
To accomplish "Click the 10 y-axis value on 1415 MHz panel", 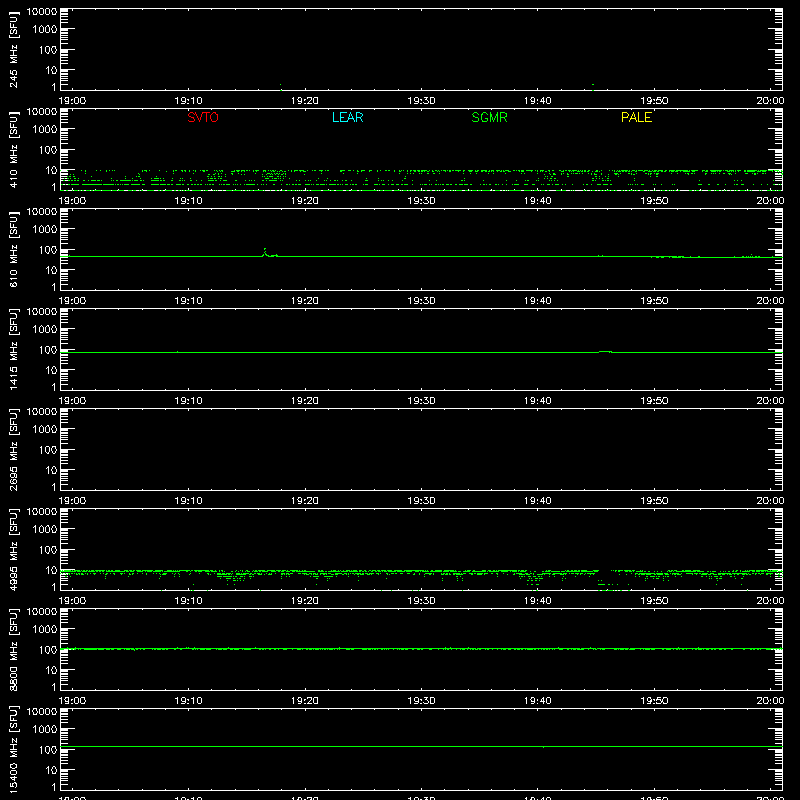I will pos(51,370).
